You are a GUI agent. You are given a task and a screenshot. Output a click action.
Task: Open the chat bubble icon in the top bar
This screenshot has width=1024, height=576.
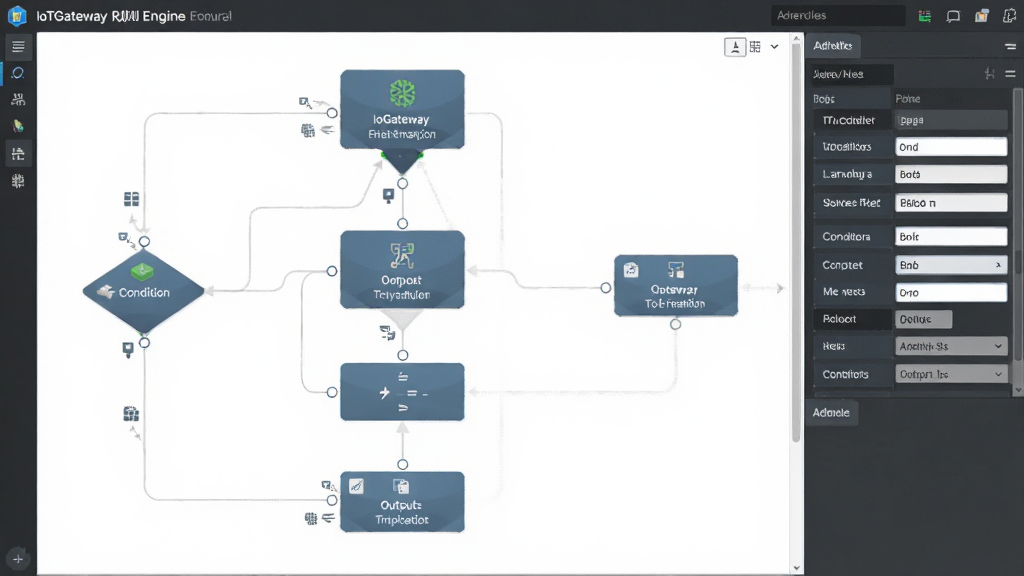[953, 16]
